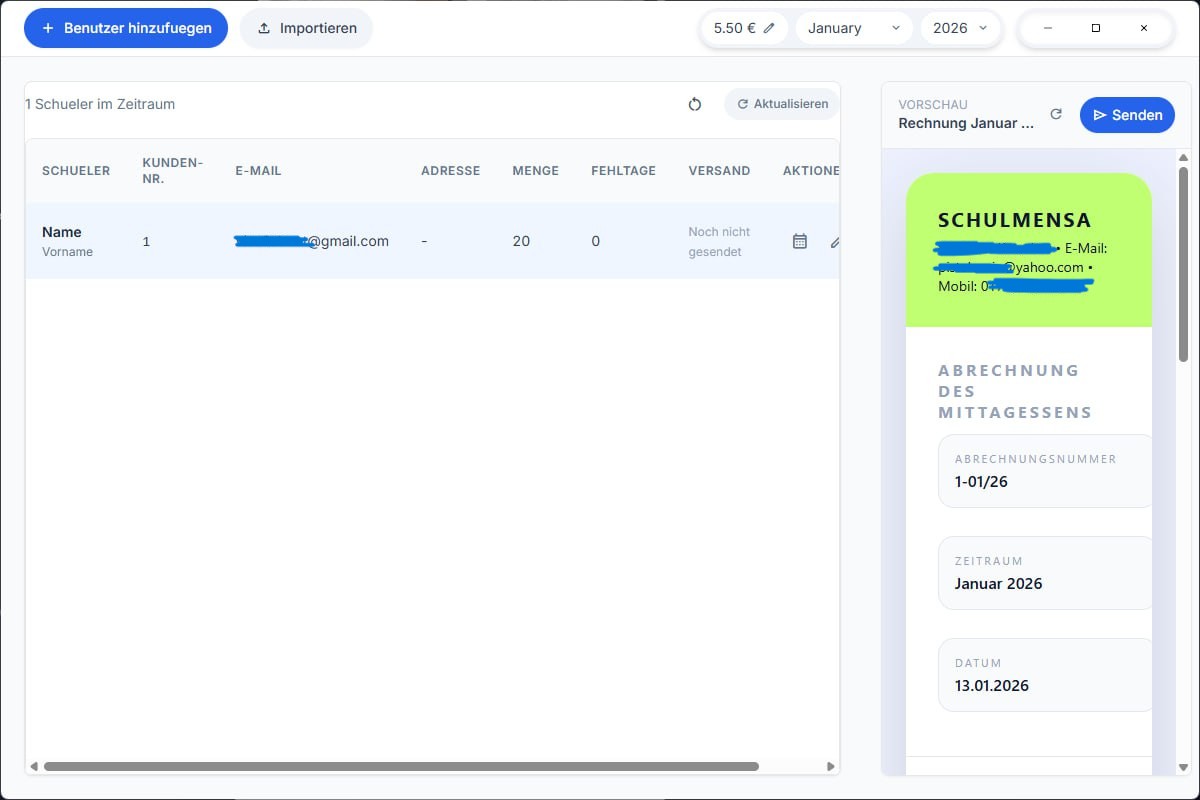This screenshot has height=800, width=1200.
Task: Click the SCHULMENSA header title
Action: pyautogui.click(x=1014, y=221)
